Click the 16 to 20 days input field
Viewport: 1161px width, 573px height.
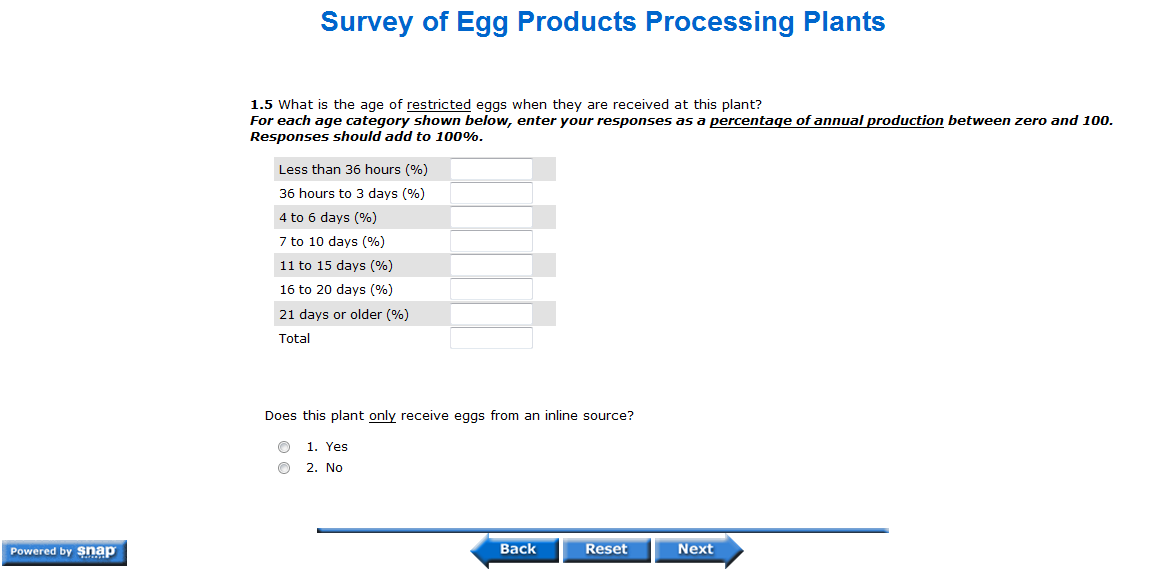(x=491, y=289)
